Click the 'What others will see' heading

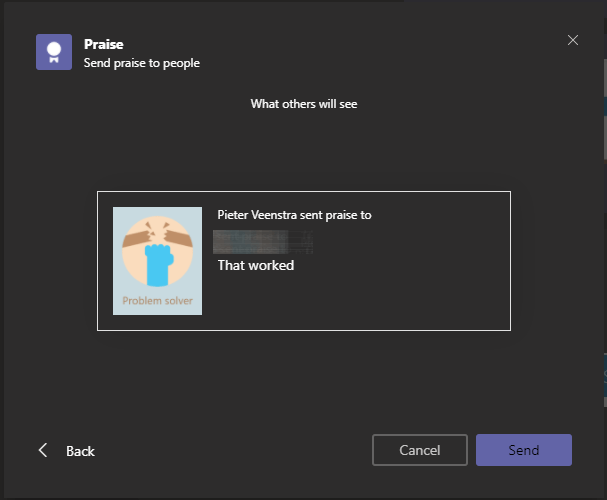(304, 104)
